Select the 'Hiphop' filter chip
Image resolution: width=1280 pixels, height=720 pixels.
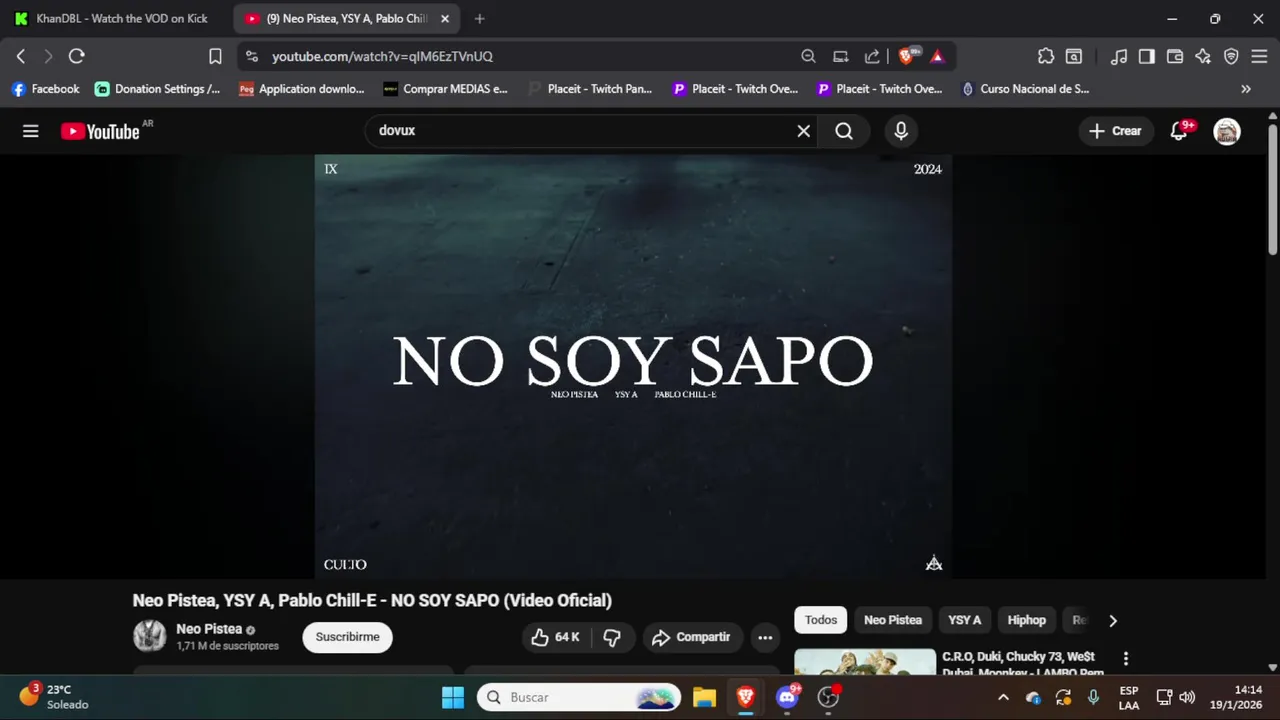point(1027,620)
